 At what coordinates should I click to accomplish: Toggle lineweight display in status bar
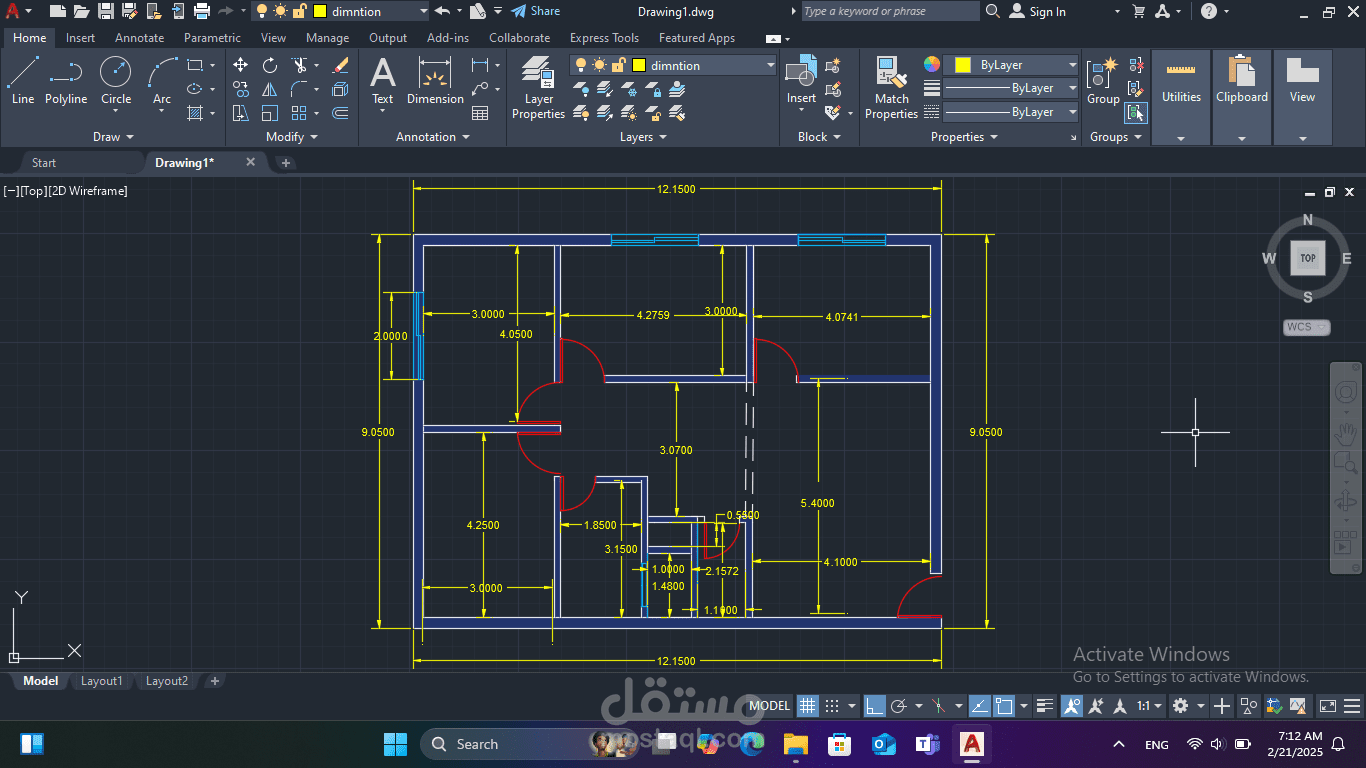pyautogui.click(x=1045, y=706)
